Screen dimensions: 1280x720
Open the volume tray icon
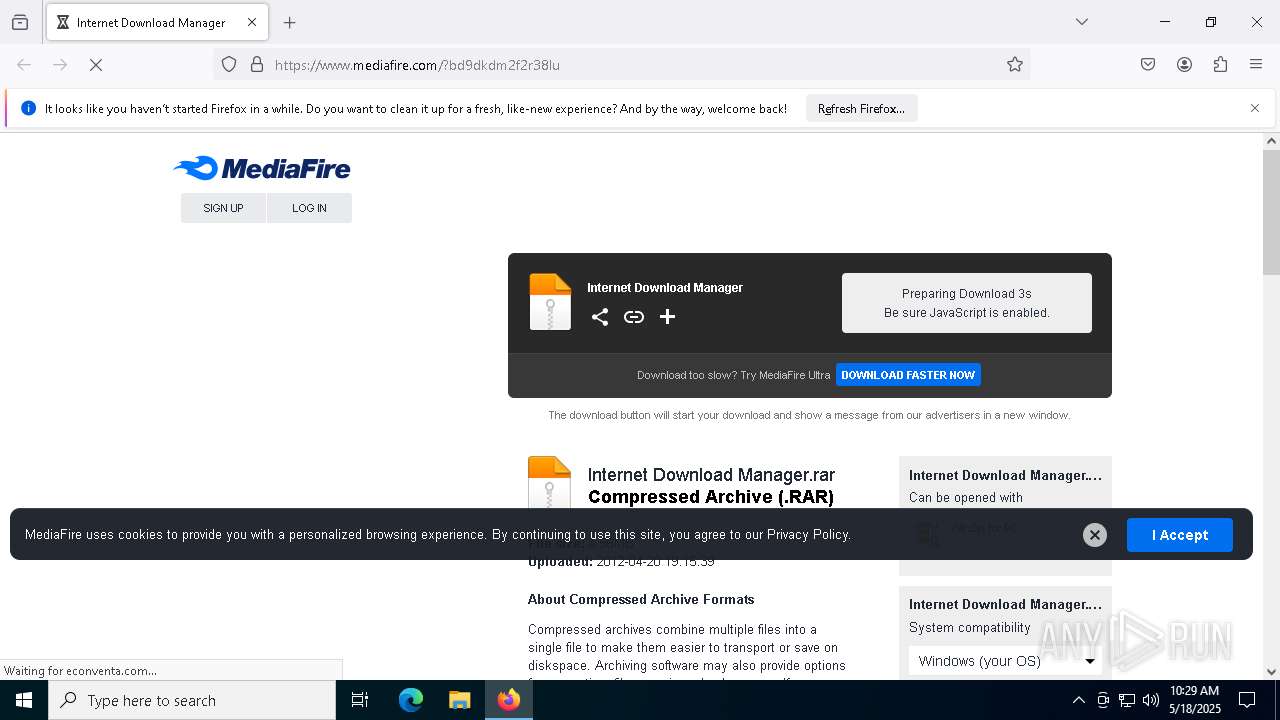coord(1151,700)
